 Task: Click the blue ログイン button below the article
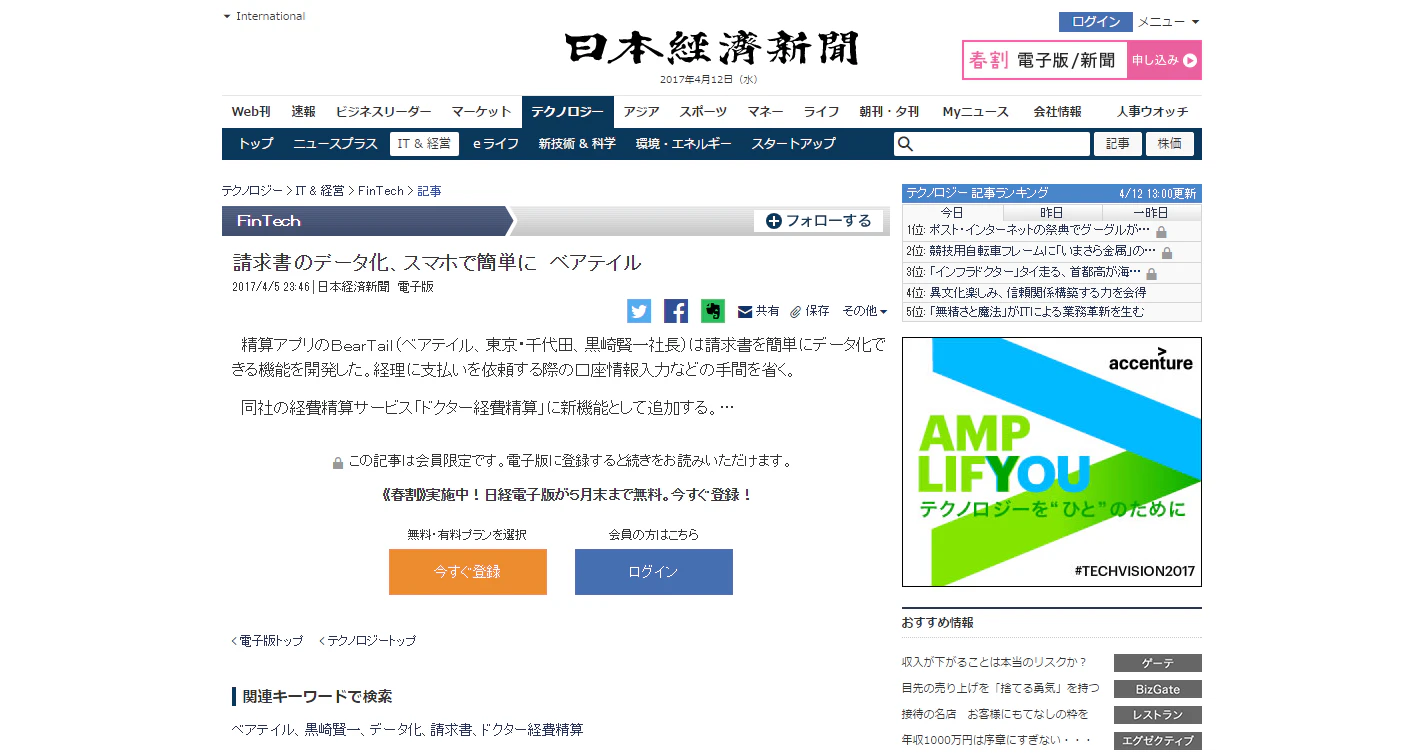click(x=654, y=572)
